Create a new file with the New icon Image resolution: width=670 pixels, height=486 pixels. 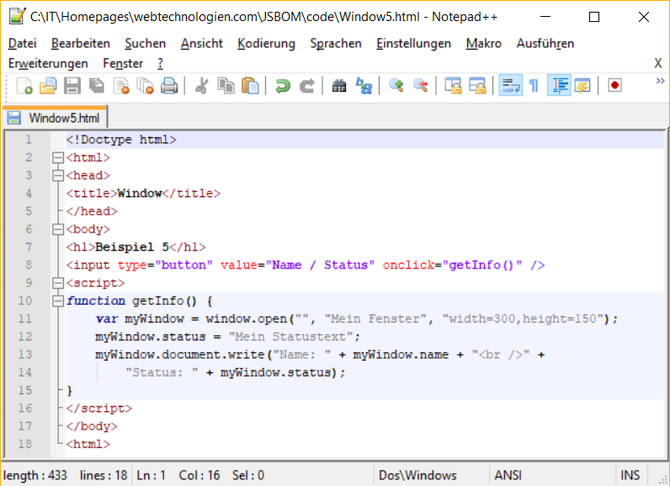pyautogui.click(x=24, y=86)
